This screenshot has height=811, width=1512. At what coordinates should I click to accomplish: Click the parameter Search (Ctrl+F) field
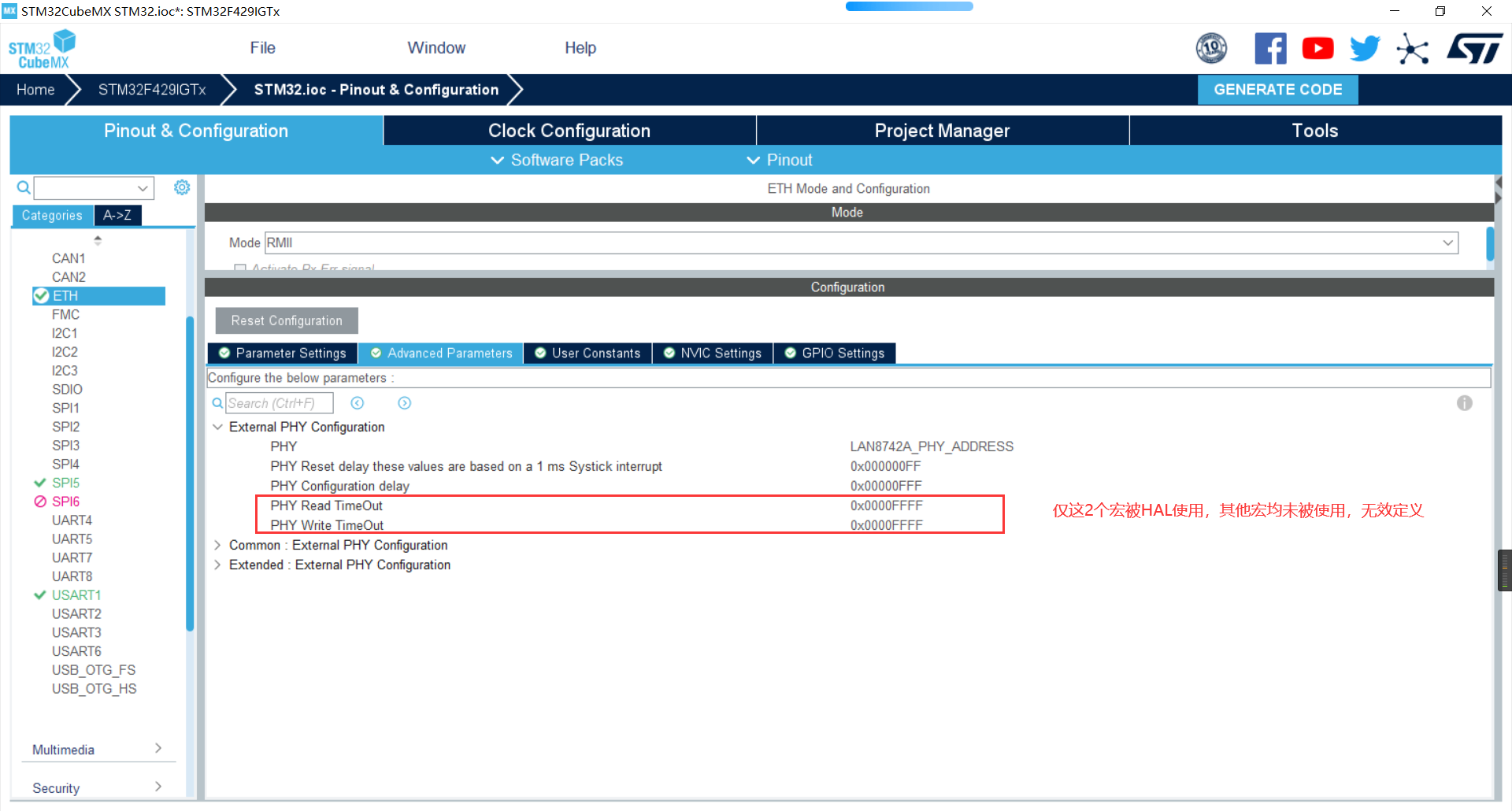click(280, 403)
